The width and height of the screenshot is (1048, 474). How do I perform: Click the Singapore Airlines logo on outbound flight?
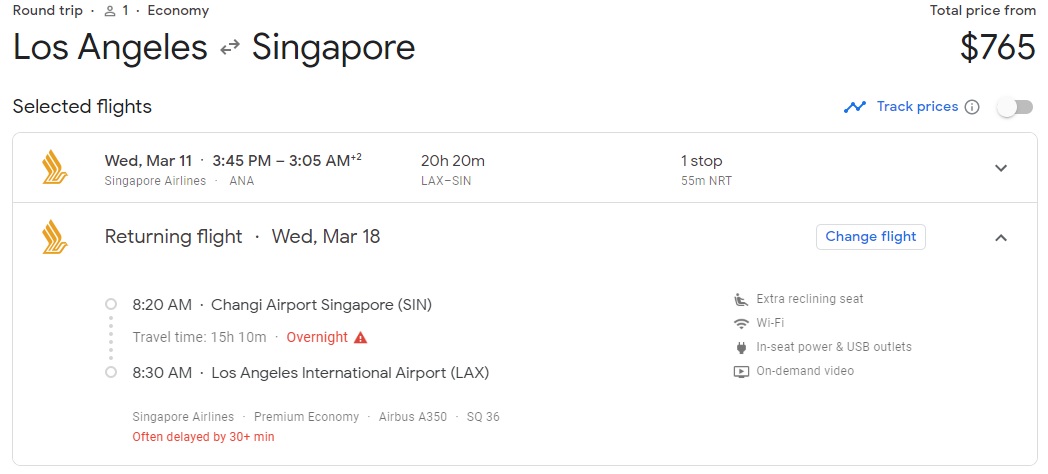[55, 167]
